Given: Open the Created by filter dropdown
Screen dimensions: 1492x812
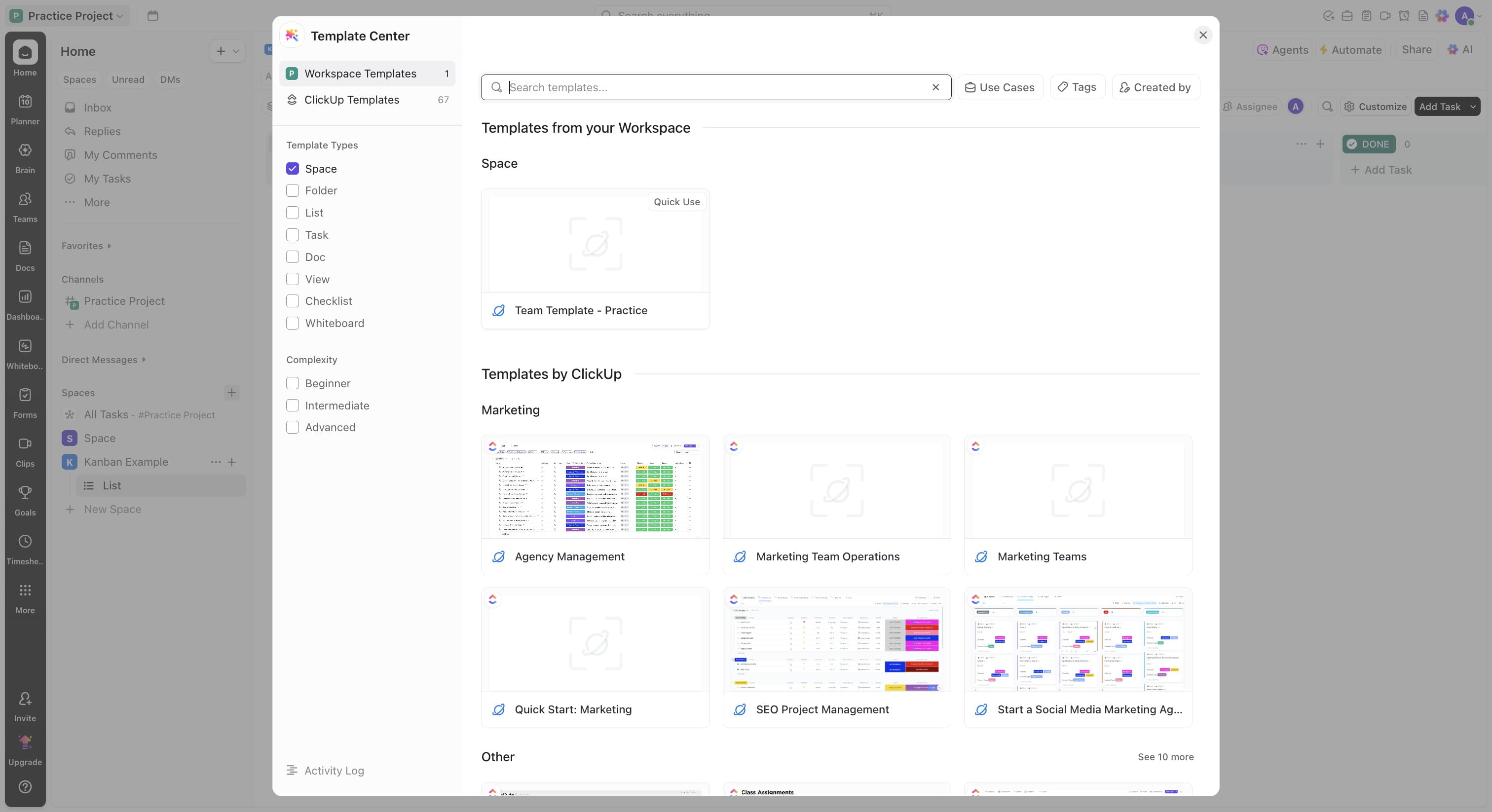Looking at the screenshot, I should coord(1156,87).
